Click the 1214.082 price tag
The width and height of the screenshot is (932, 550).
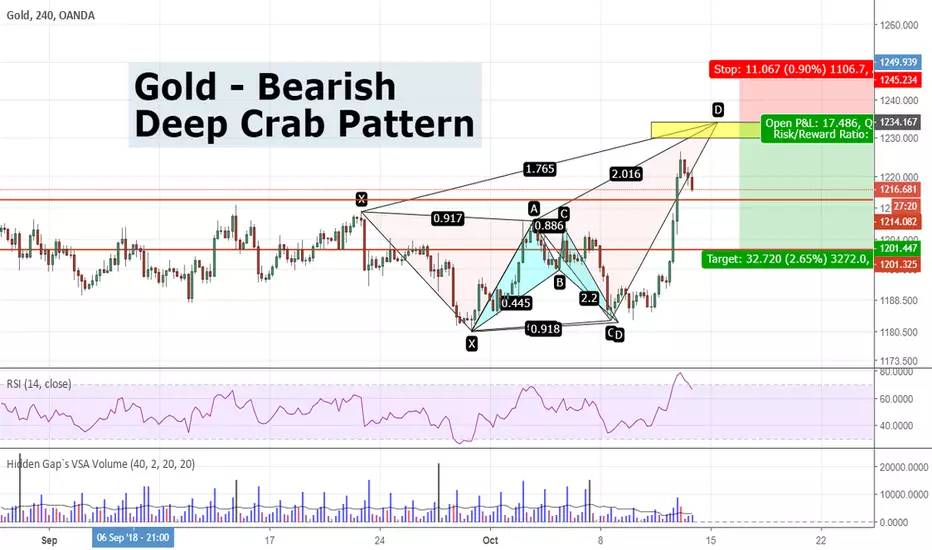point(898,222)
